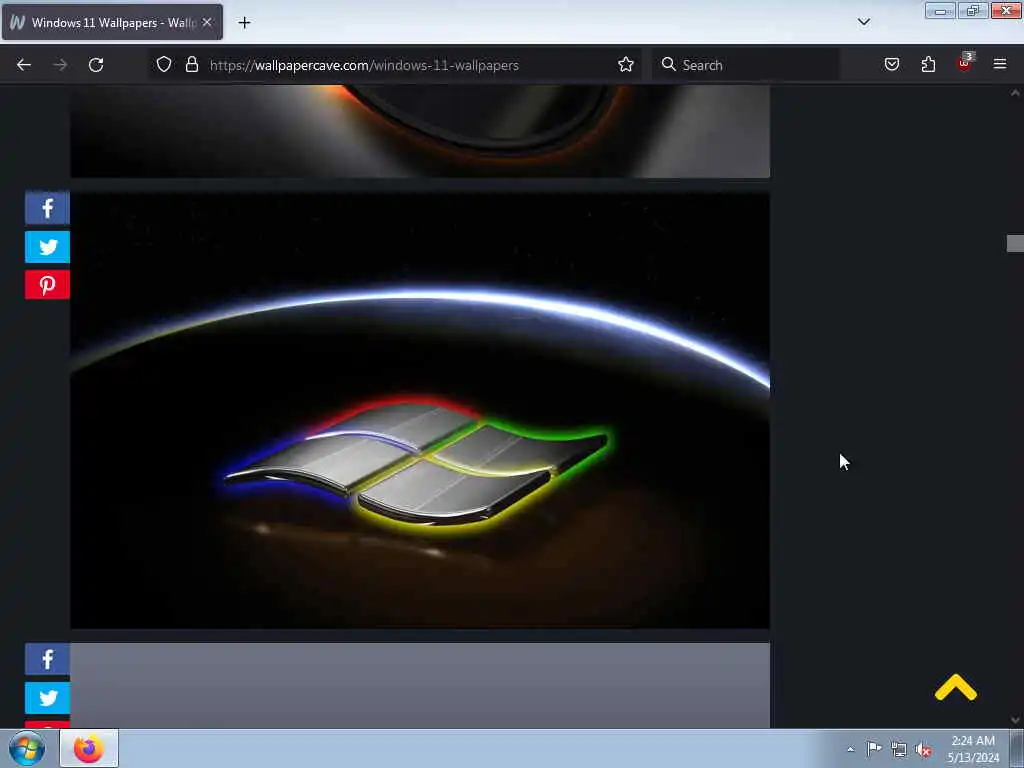
Task: Go back to the previous page
Action: pos(24,65)
